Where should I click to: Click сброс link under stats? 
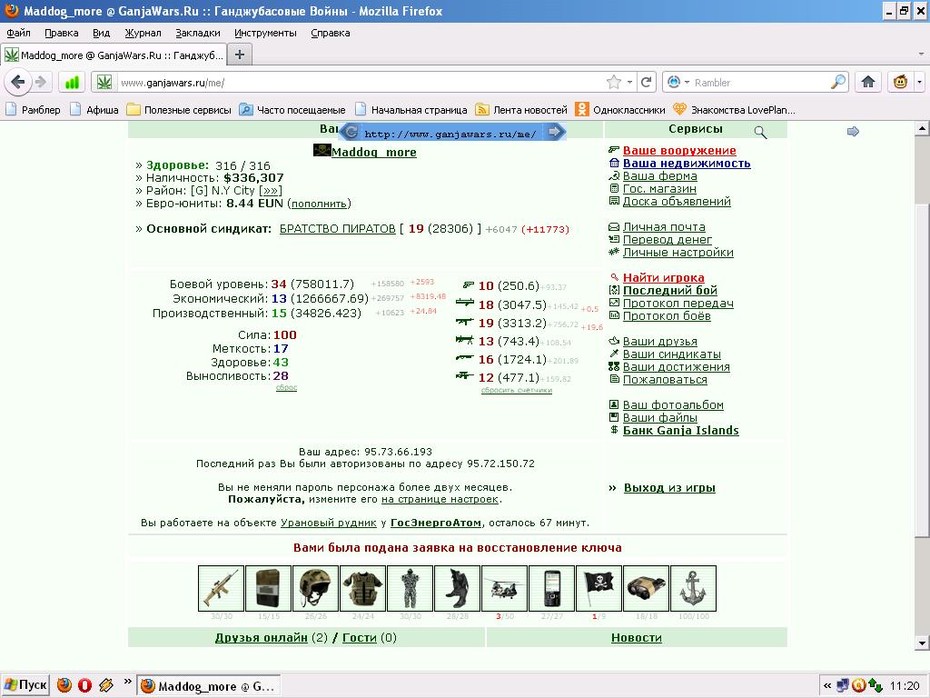point(286,387)
